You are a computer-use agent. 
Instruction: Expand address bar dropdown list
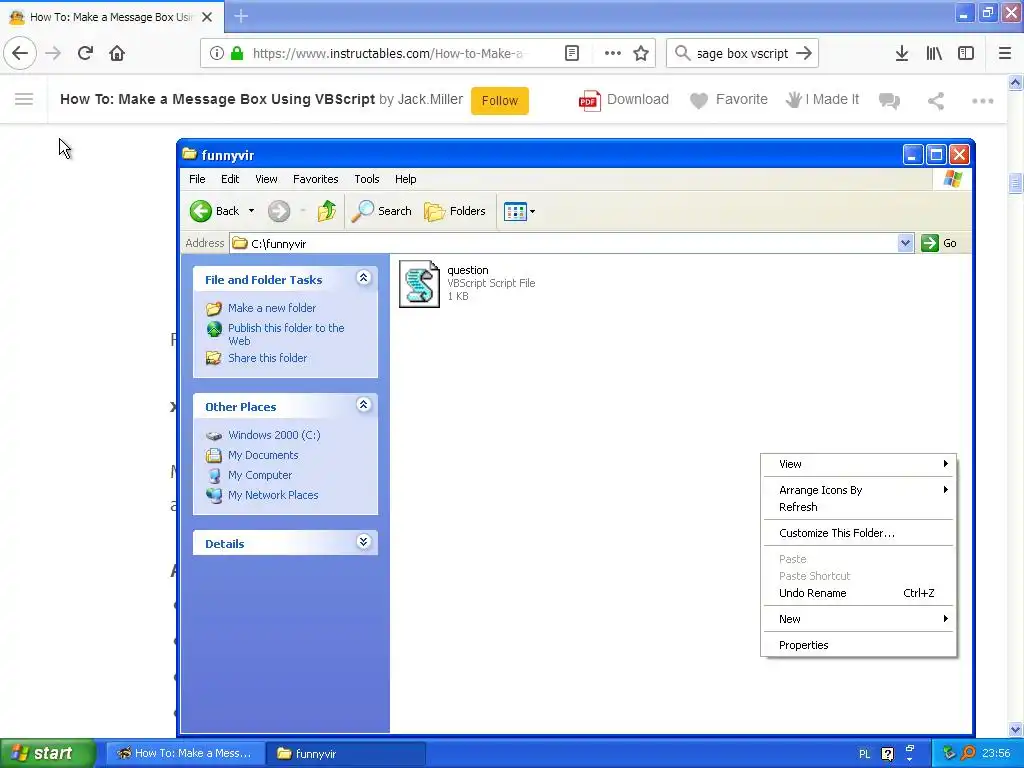(x=905, y=243)
